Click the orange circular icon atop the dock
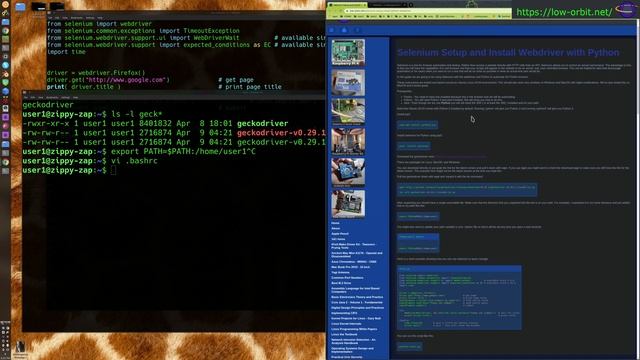 click(5, 4)
